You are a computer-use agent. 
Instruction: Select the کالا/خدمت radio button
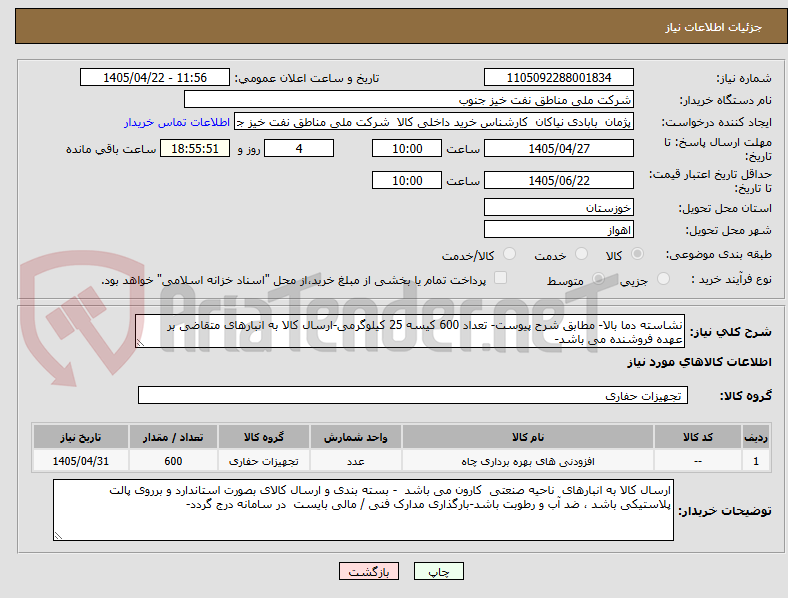click(x=509, y=254)
